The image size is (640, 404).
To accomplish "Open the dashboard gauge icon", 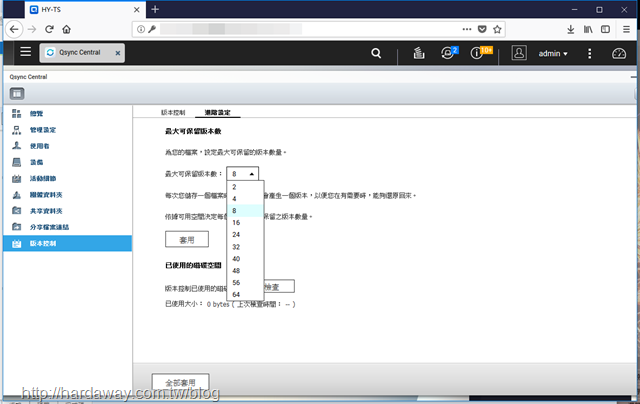I will click(x=619, y=53).
